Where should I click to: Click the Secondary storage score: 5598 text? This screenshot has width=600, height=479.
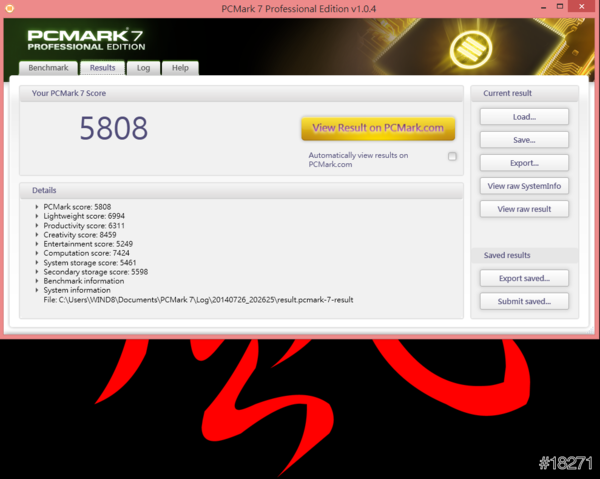(96, 272)
